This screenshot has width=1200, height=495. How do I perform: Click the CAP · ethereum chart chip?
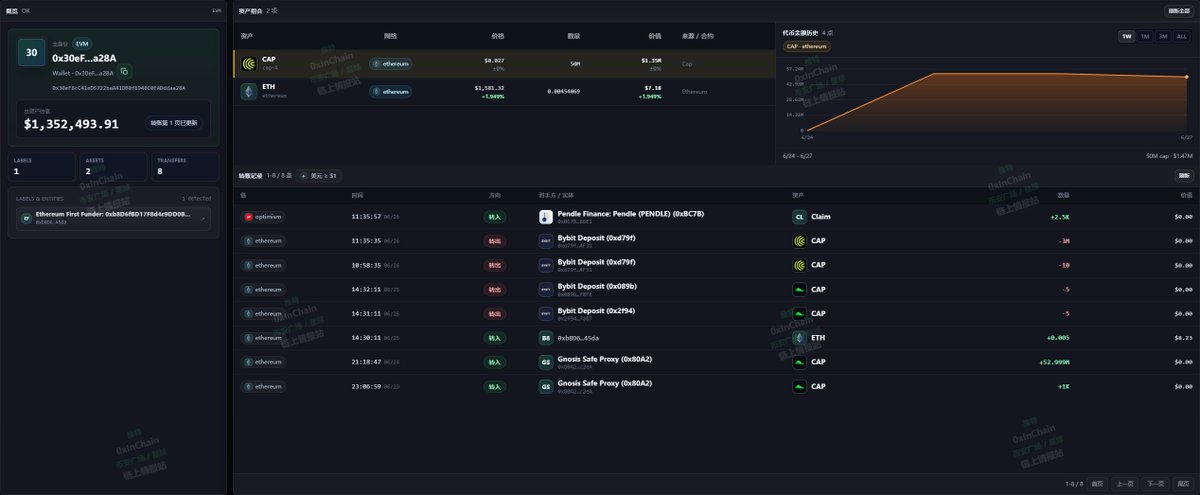click(807, 46)
